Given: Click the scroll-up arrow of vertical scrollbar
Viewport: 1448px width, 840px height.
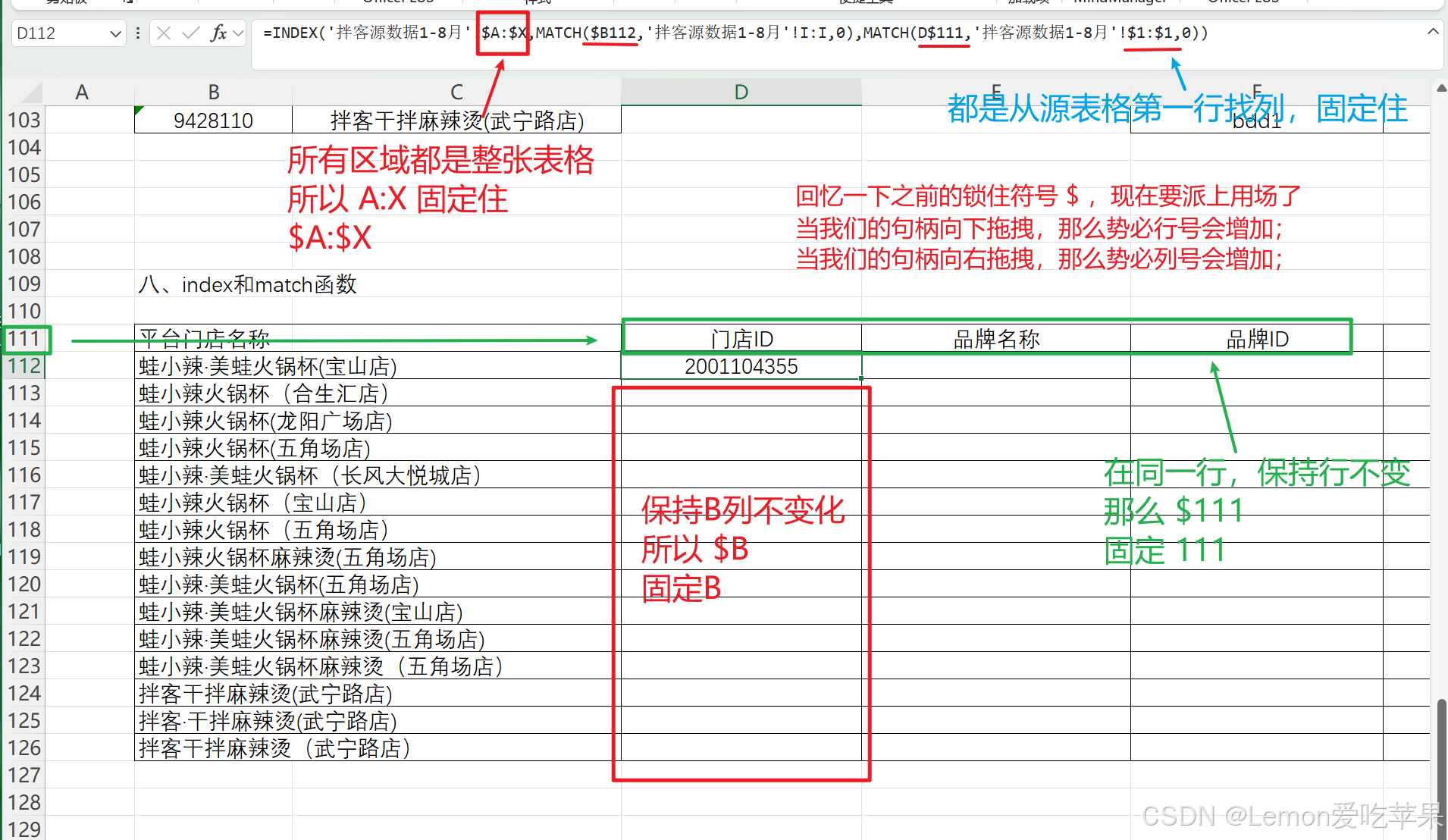Looking at the screenshot, I should [x=1441, y=89].
